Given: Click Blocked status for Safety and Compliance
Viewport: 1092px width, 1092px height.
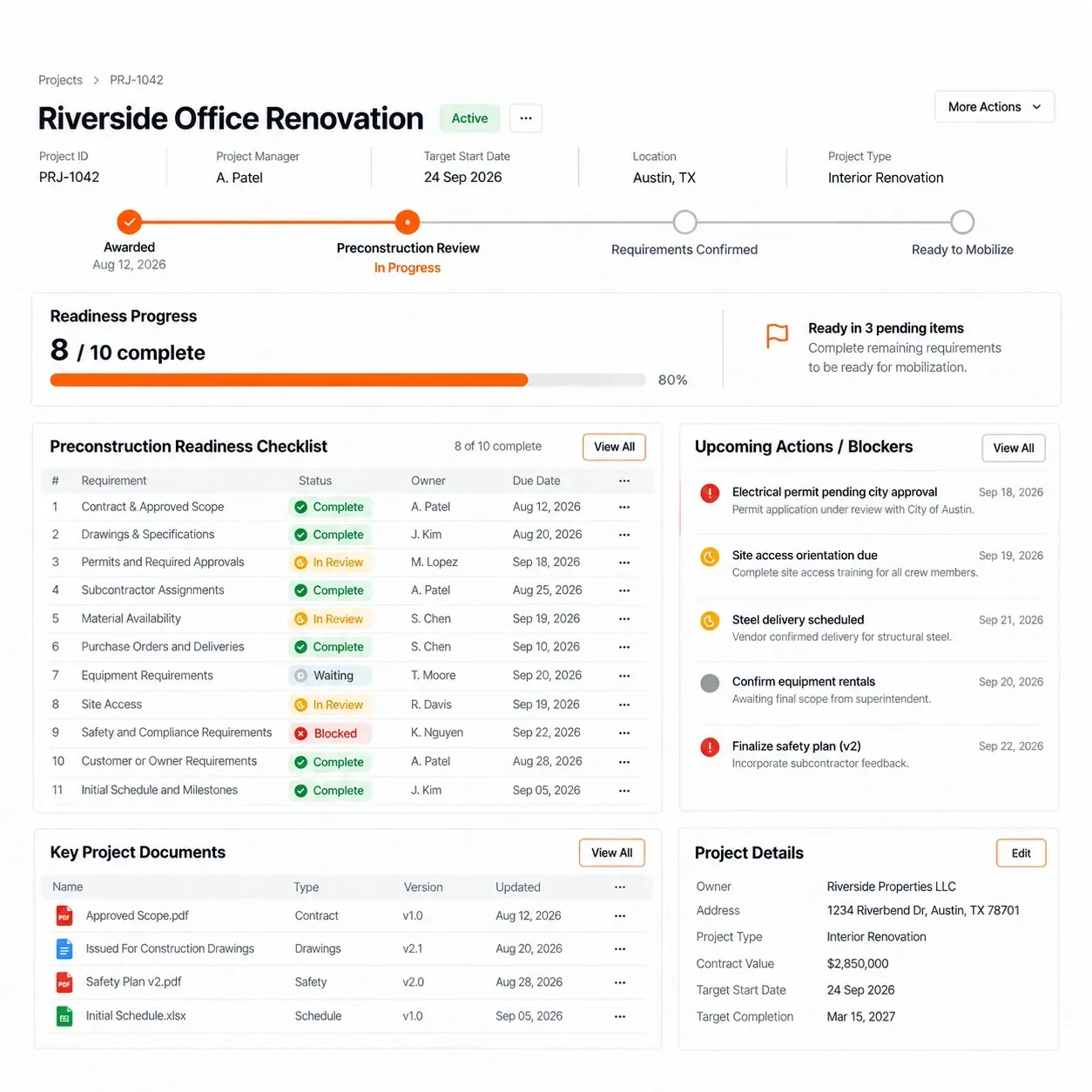Looking at the screenshot, I should click(x=330, y=733).
